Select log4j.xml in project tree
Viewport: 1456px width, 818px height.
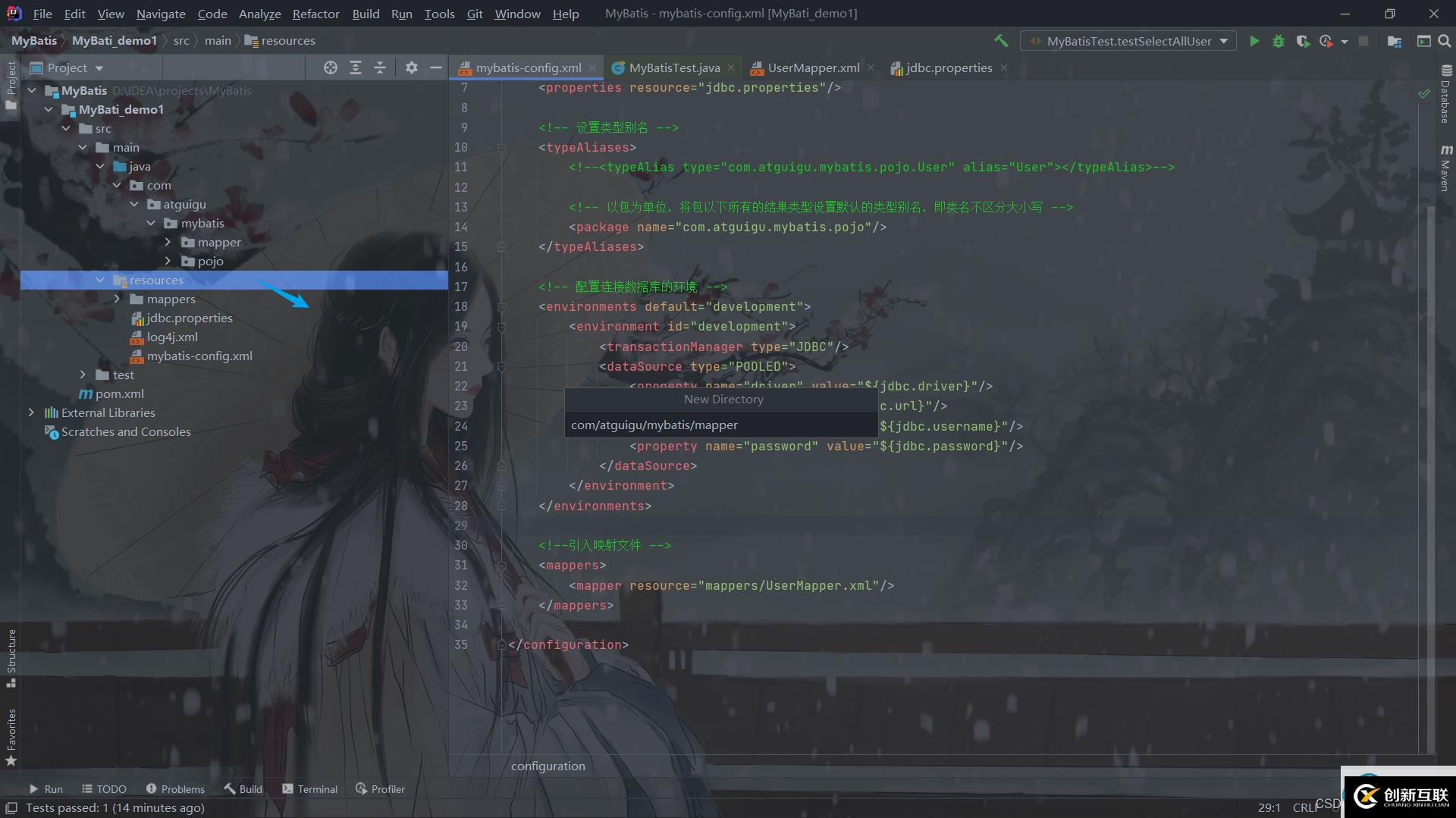point(172,337)
